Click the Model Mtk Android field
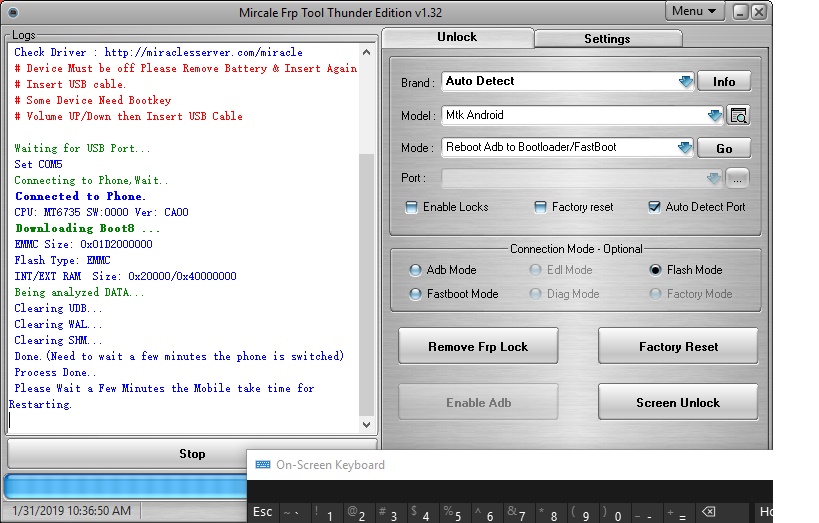This screenshot has height=523, width=819. point(582,115)
